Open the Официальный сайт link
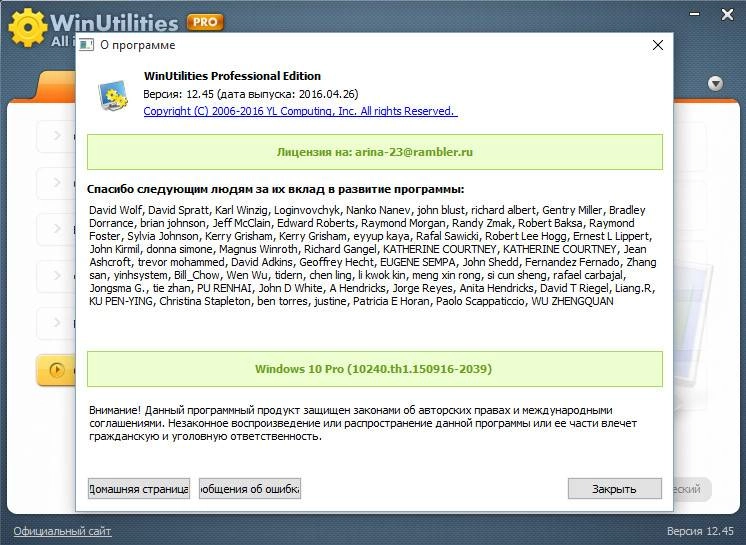 coord(62,531)
